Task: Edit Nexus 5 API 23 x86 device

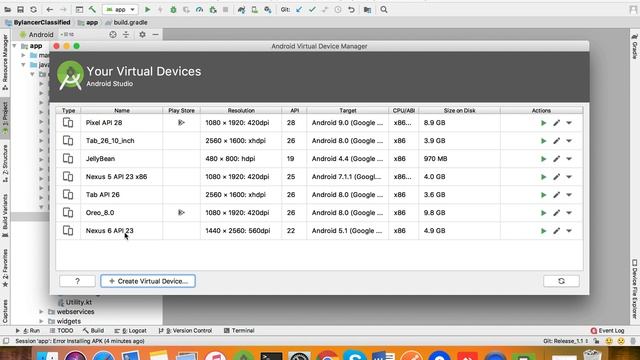Action: click(556, 177)
